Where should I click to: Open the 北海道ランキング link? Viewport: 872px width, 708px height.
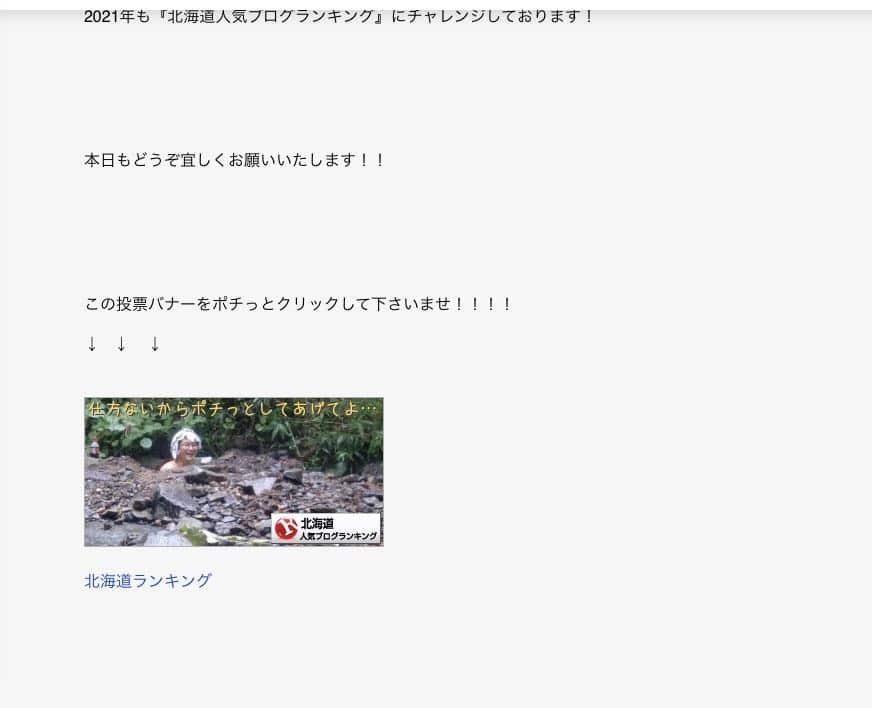(148, 581)
